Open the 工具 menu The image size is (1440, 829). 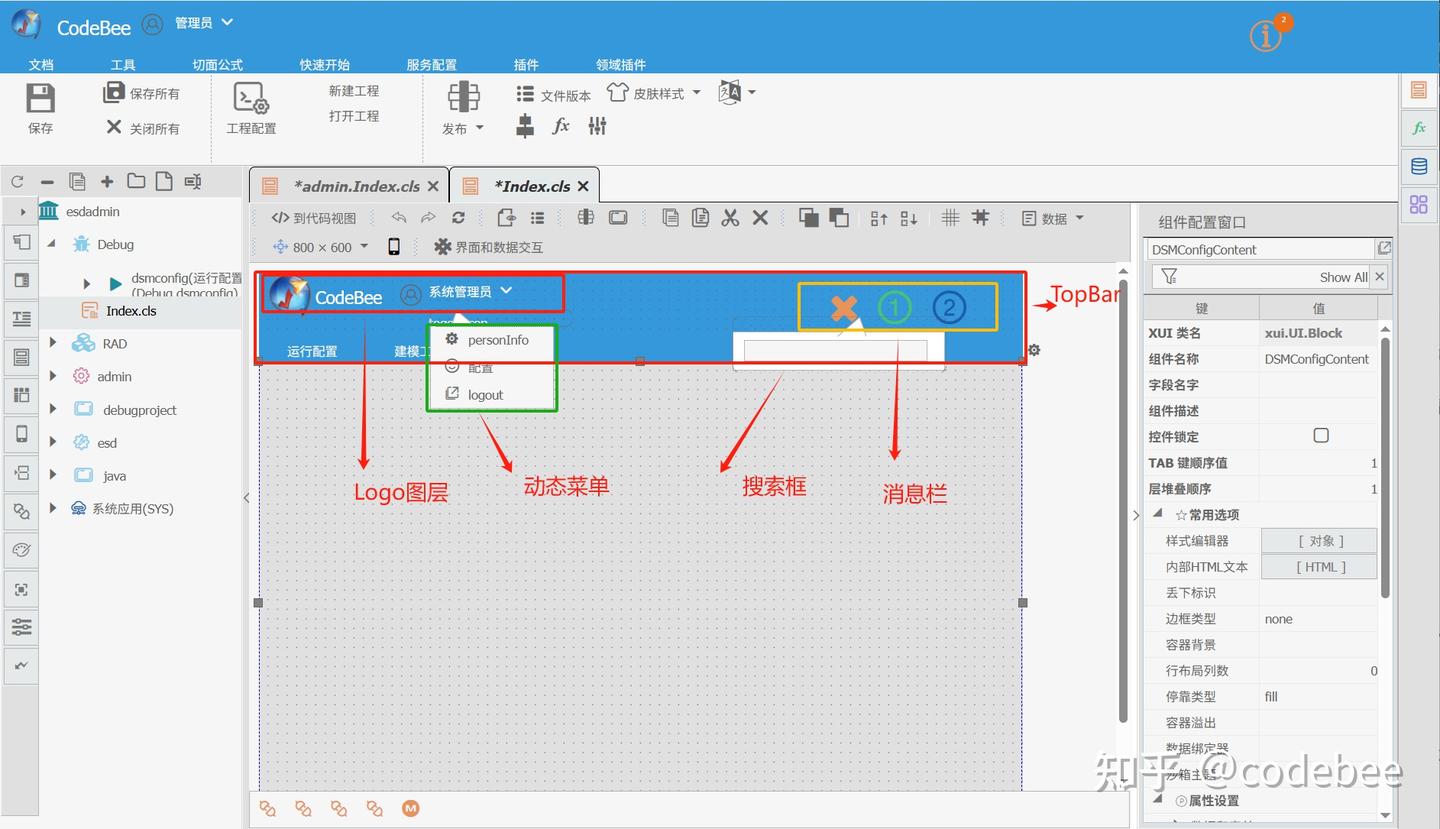tap(123, 65)
